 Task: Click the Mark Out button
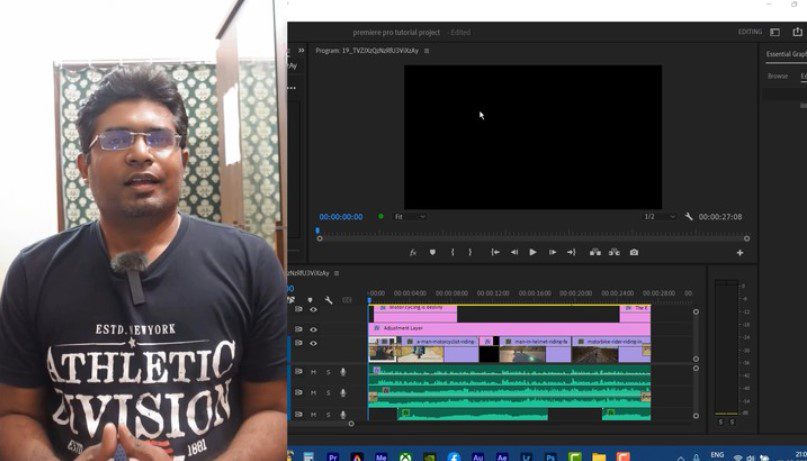point(470,252)
